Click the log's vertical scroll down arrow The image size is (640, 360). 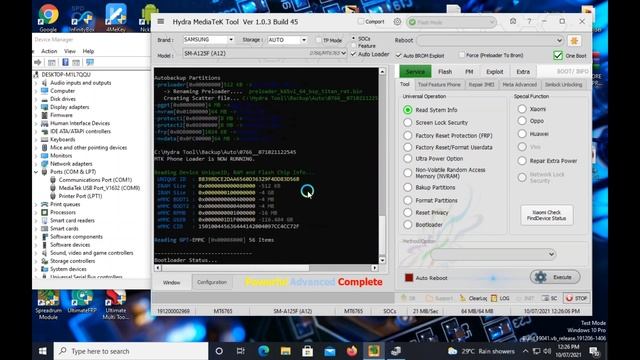pos(382,260)
